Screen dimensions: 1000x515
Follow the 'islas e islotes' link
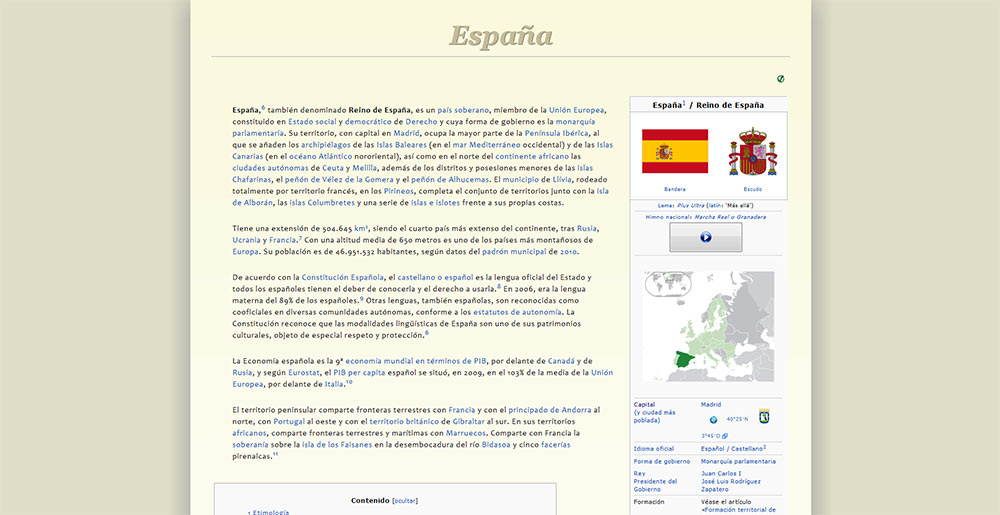click(x=437, y=203)
